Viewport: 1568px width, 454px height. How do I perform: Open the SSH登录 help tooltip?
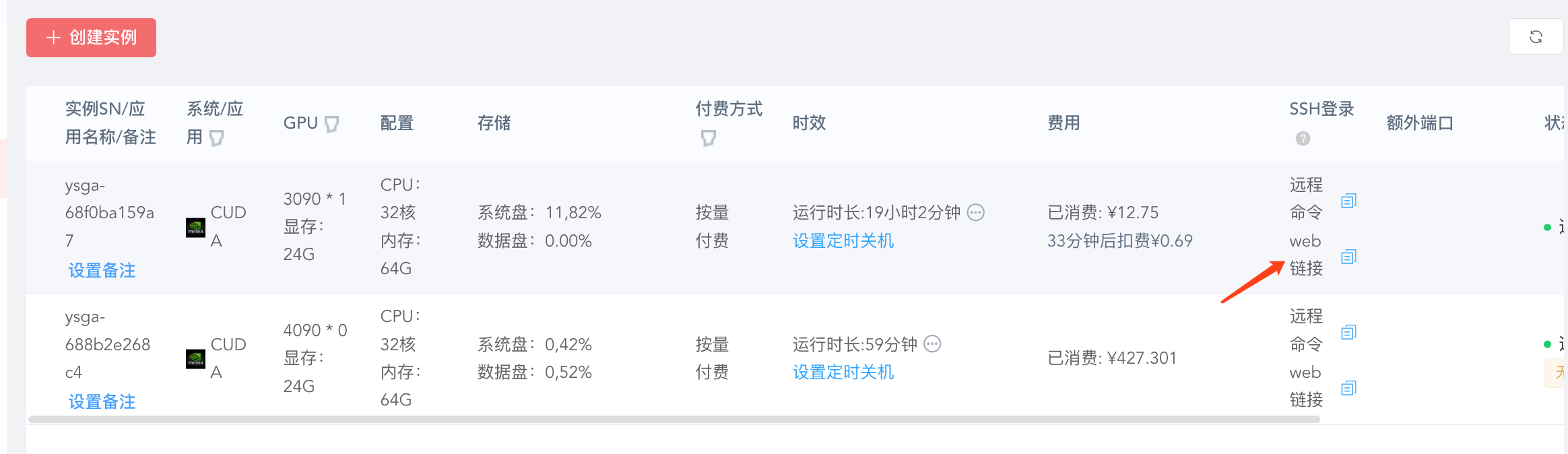point(1303,139)
